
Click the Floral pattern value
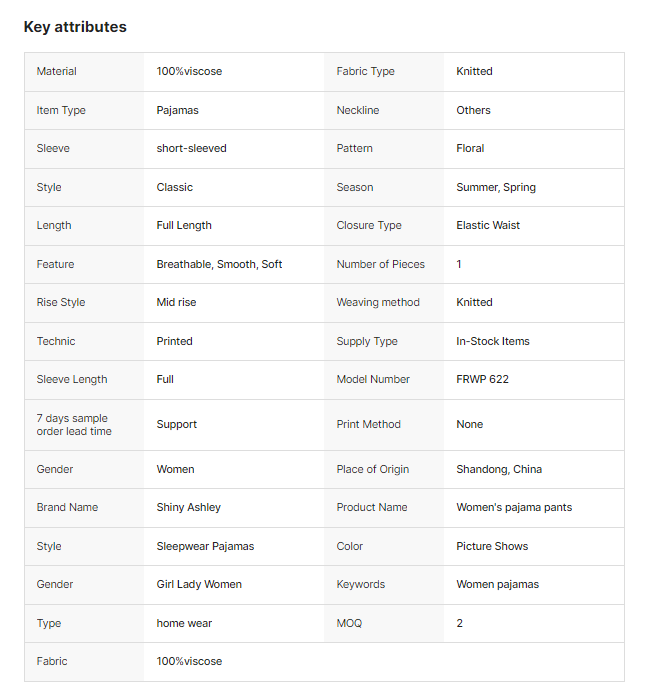click(470, 148)
